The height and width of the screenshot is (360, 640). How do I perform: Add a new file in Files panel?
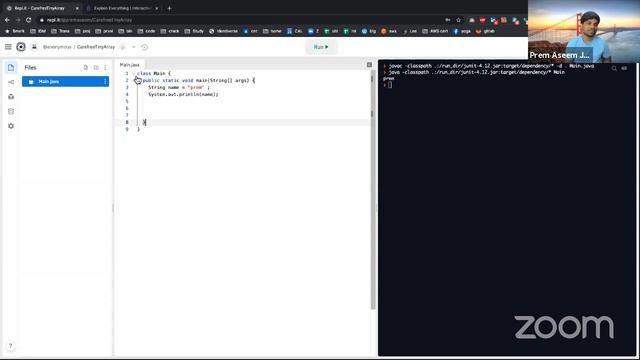pos(86,67)
